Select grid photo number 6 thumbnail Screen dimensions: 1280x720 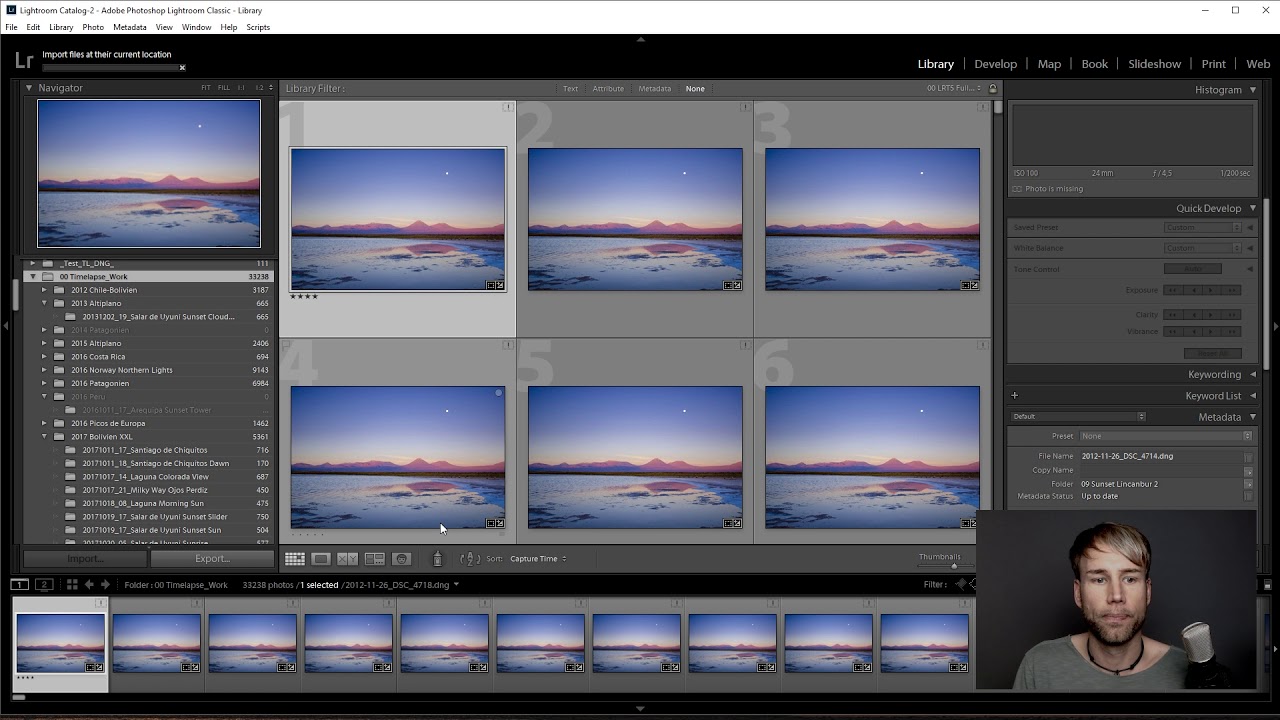(872, 457)
